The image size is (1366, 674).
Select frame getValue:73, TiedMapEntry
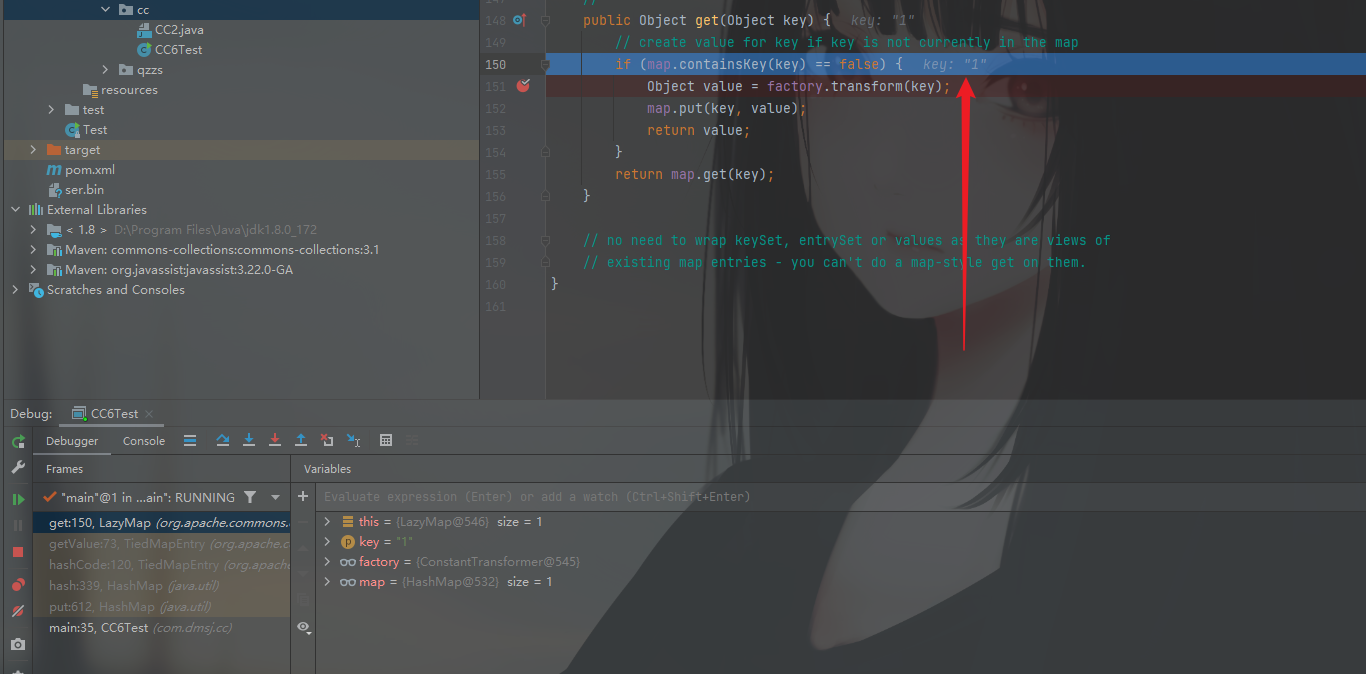pyautogui.click(x=162, y=544)
